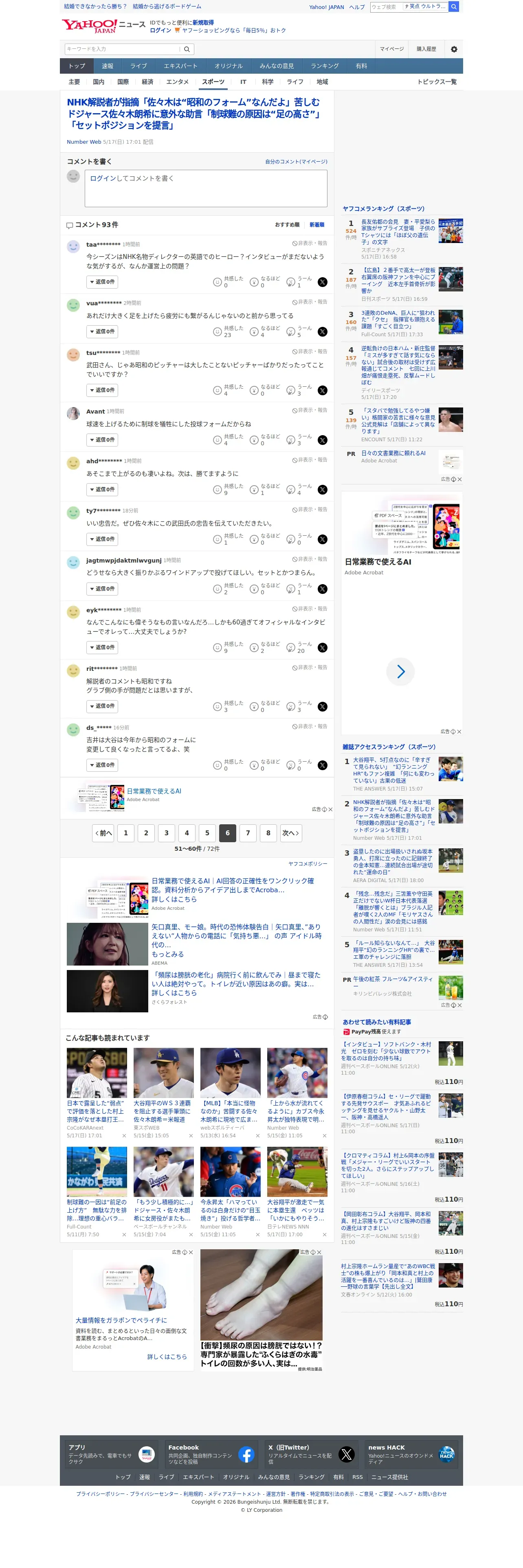Image resolution: width=523 pixels, height=1568 pixels.
Task: Hide or report taa******** comment
Action: click(309, 243)
